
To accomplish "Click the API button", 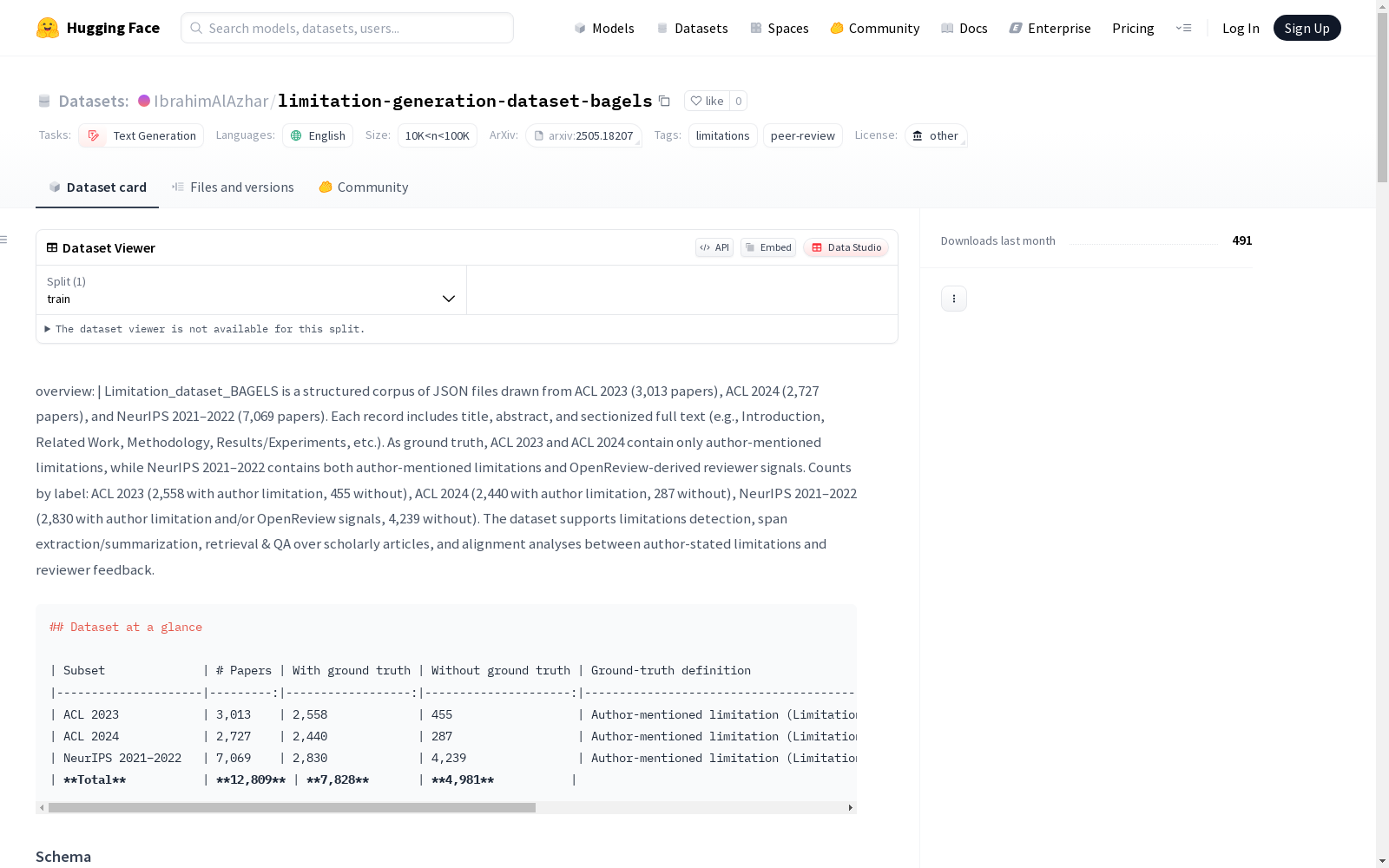I will click(x=714, y=247).
